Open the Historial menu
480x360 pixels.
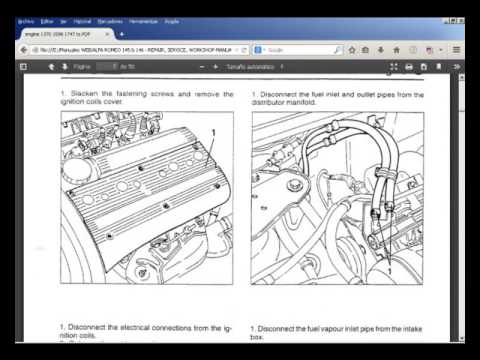82,22
